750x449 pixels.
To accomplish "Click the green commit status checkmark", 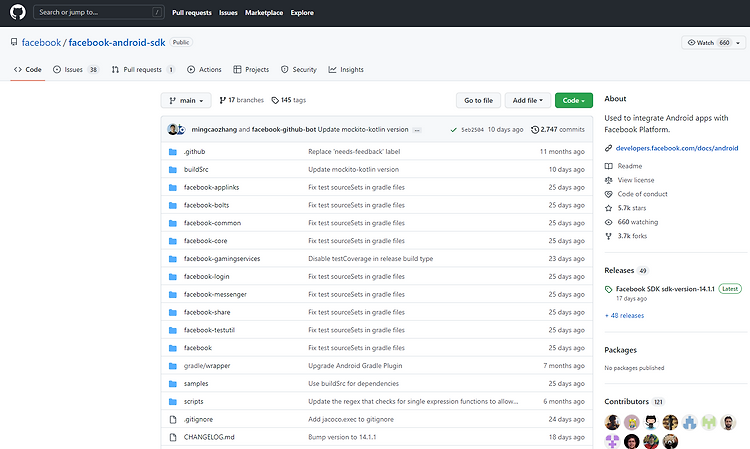I will pyautogui.click(x=453, y=130).
